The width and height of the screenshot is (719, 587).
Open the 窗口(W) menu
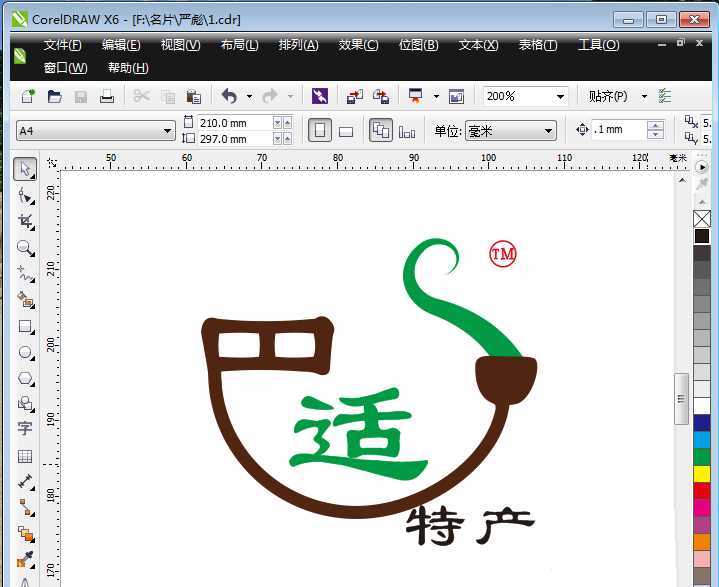point(65,68)
